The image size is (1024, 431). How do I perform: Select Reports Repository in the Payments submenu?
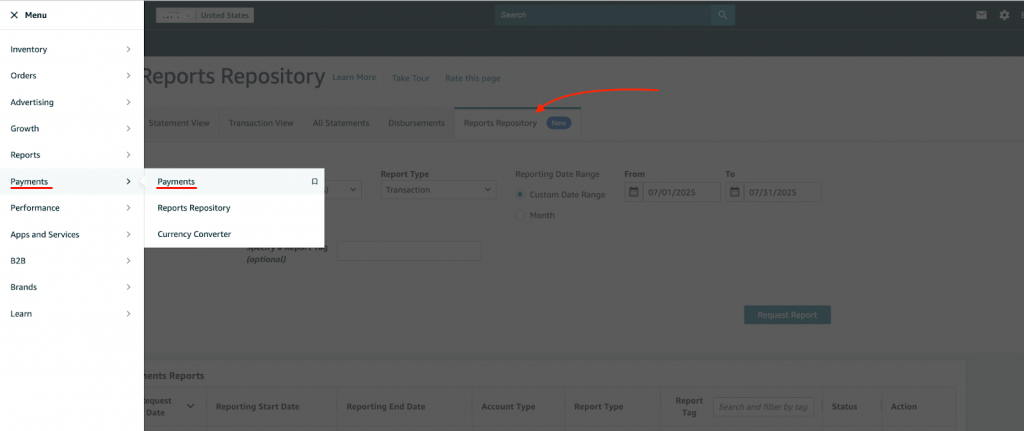(194, 208)
